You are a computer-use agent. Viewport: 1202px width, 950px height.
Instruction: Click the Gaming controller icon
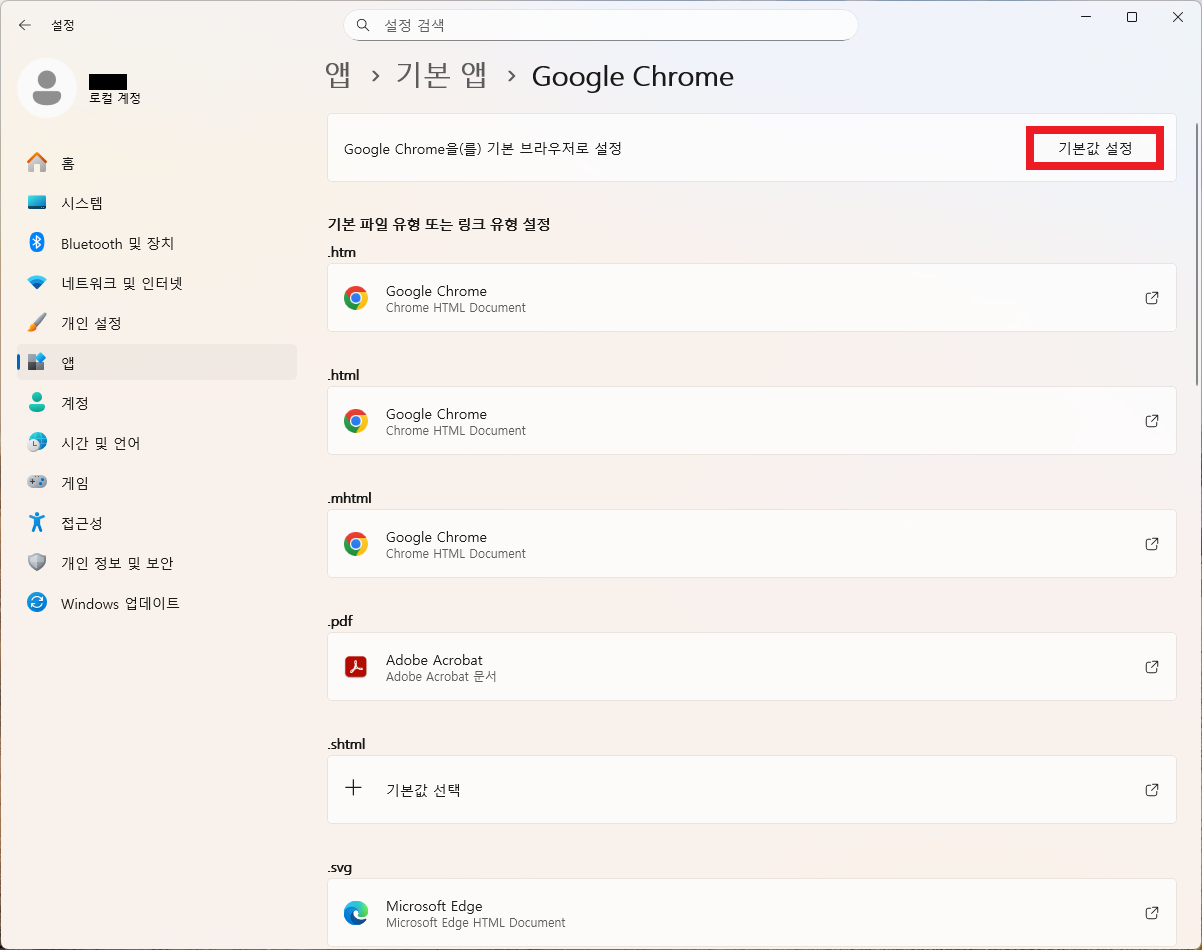[37, 482]
